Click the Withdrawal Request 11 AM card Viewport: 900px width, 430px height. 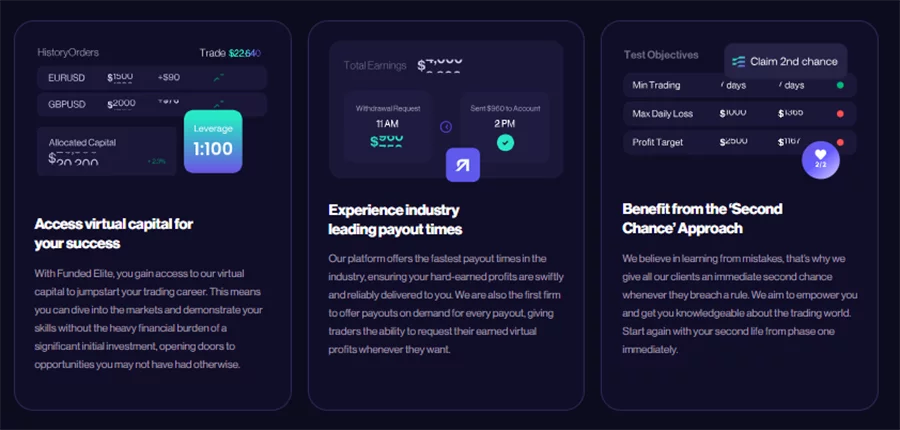[x=387, y=126]
